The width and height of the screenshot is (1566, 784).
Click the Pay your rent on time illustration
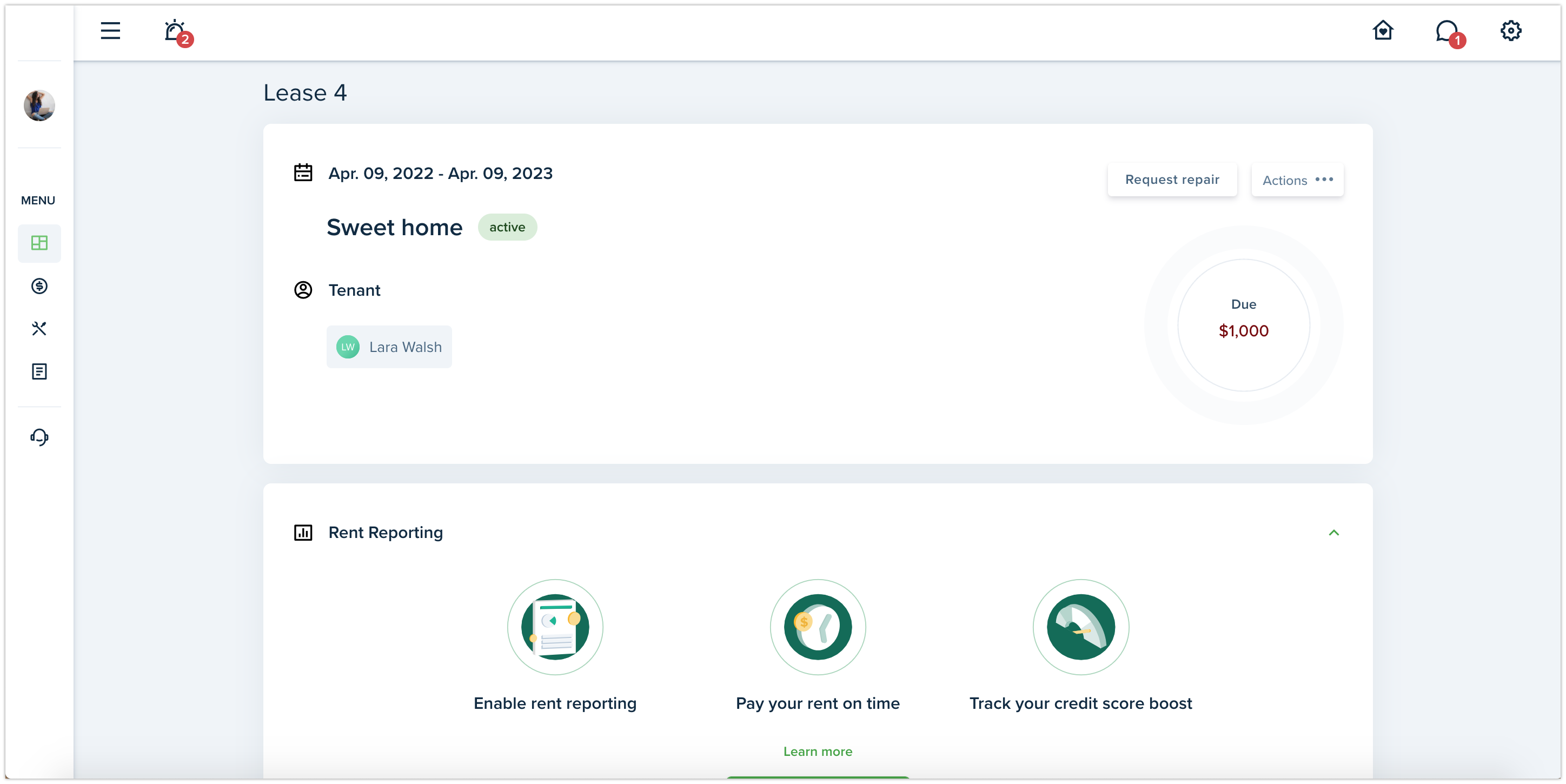tap(818, 627)
